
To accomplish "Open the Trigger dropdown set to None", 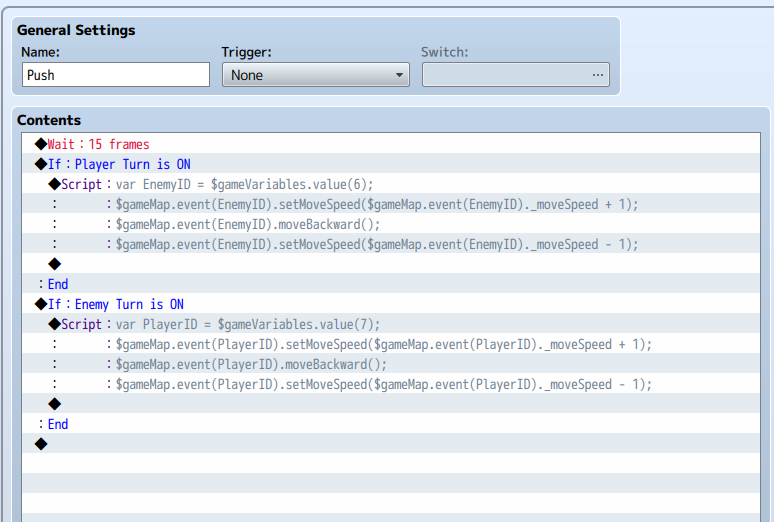I will (316, 75).
